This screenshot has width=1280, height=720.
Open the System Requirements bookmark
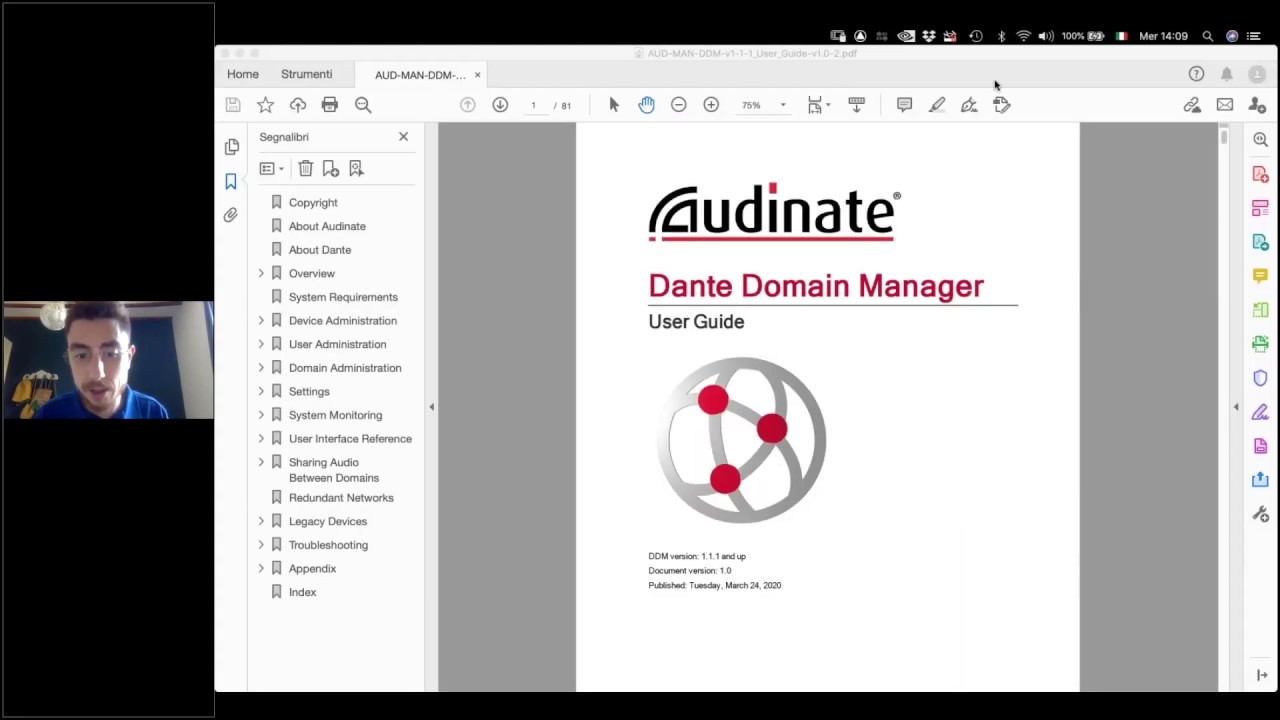[x=343, y=297]
